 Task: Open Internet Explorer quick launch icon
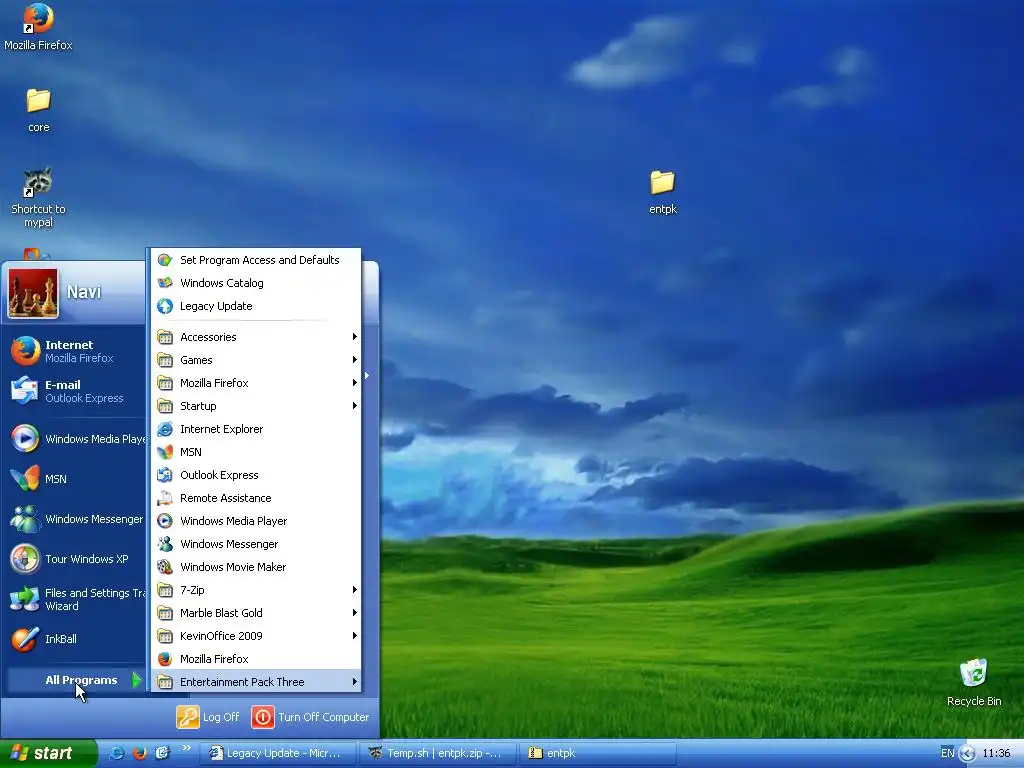[118, 753]
